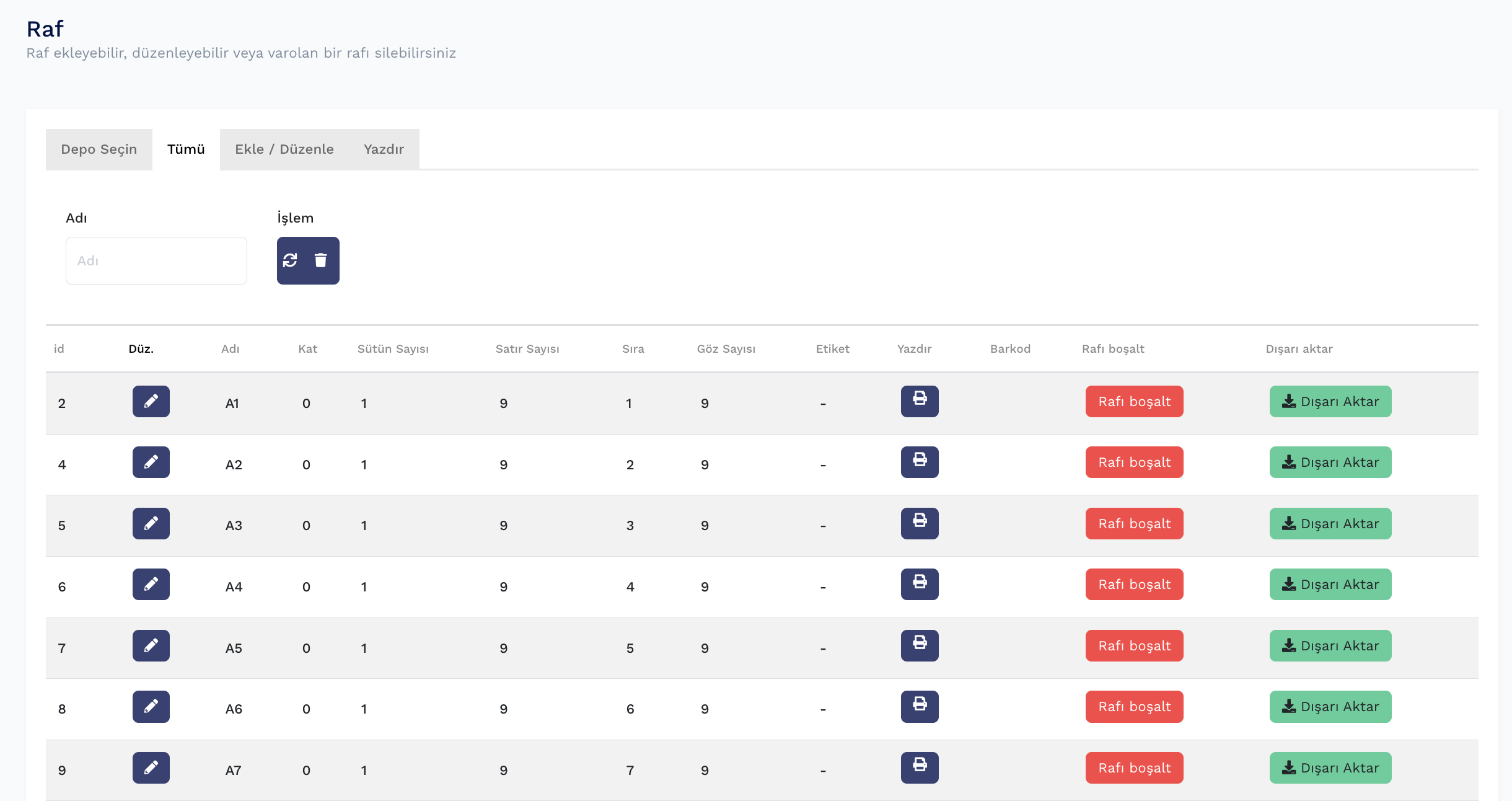Print shelf A3 via its printer icon
Image resolution: width=1512 pixels, height=801 pixels.
(x=920, y=524)
